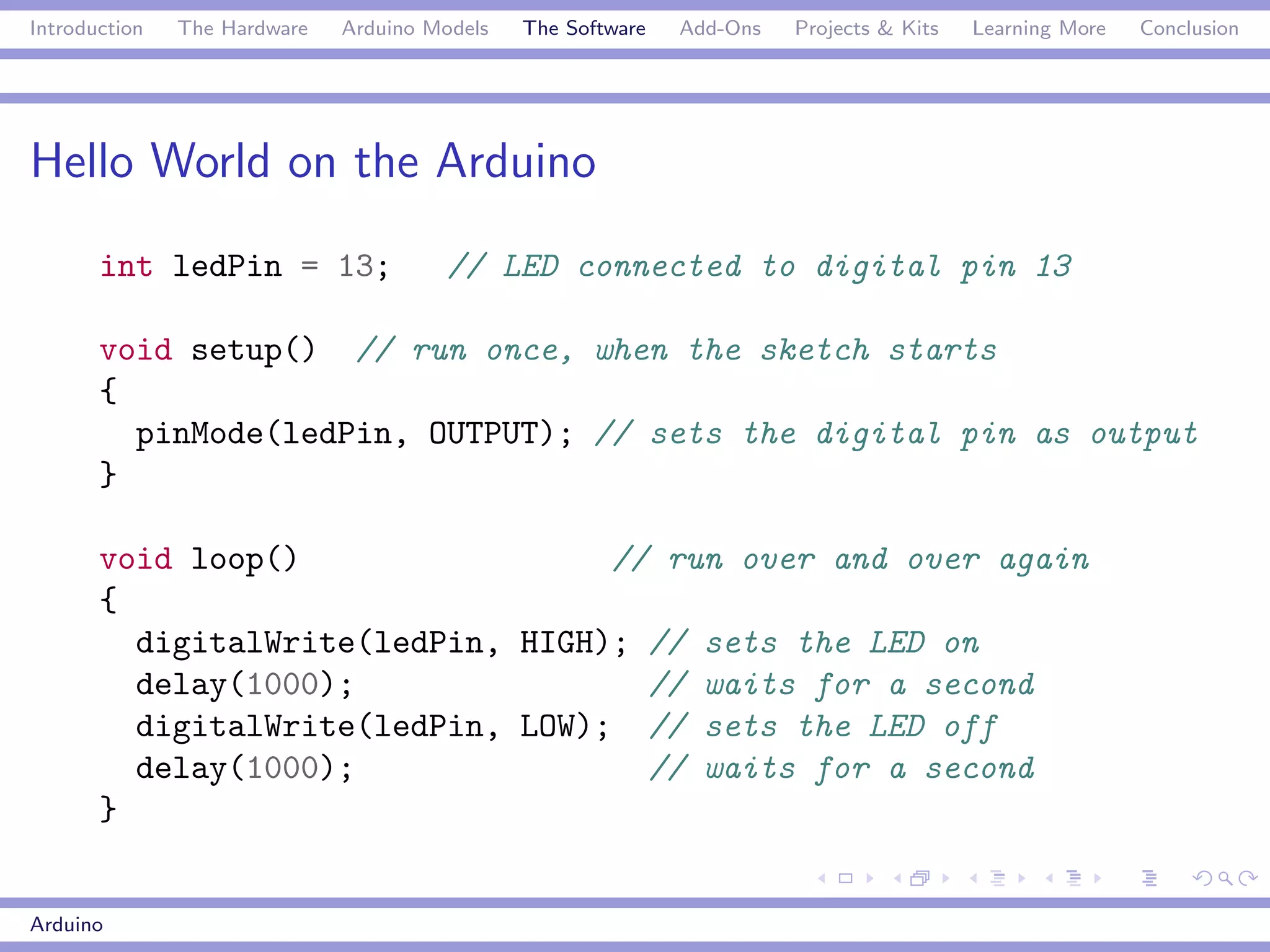Viewport: 1270px width, 952px height.
Task: Click 'digitalWrite(ledPin, LOW);' line
Action: click(x=372, y=726)
